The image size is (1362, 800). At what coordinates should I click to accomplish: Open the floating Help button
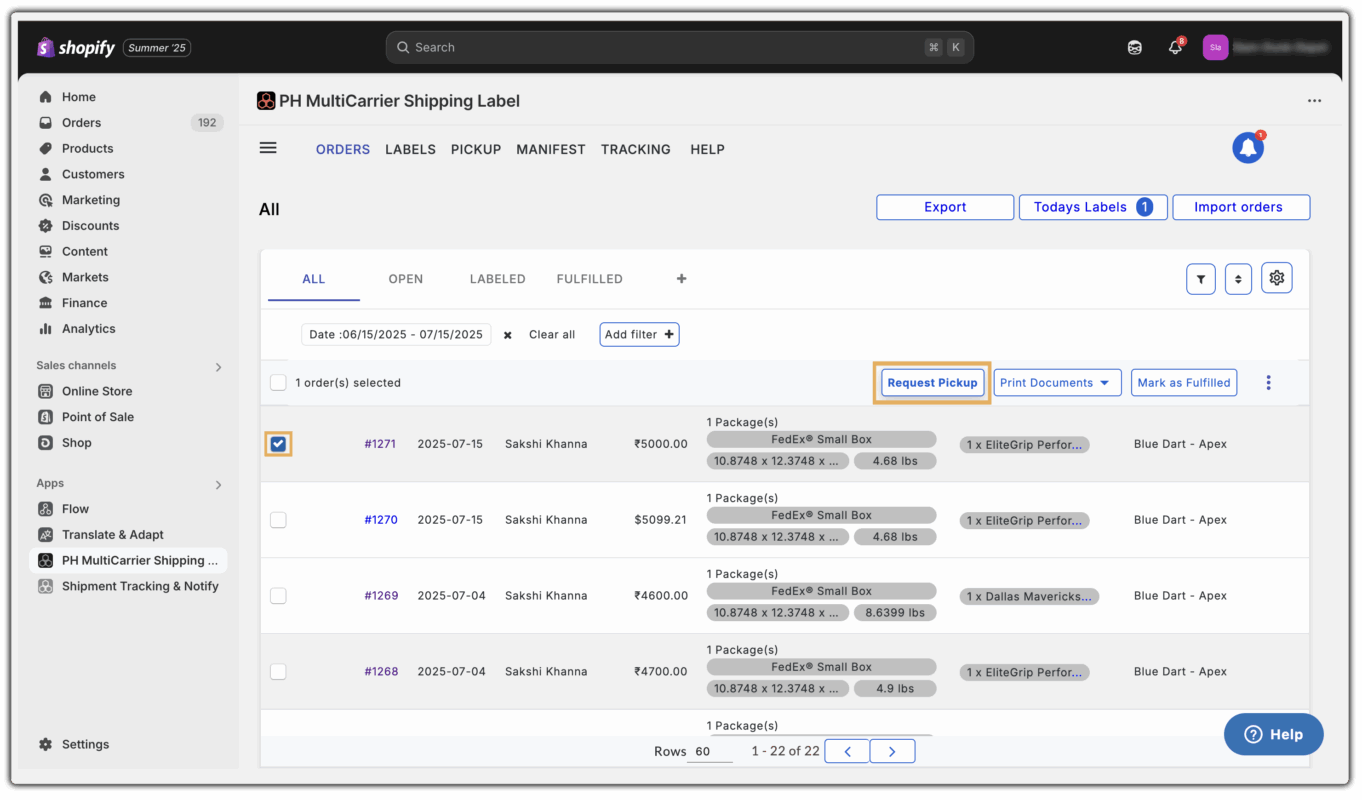click(1274, 734)
